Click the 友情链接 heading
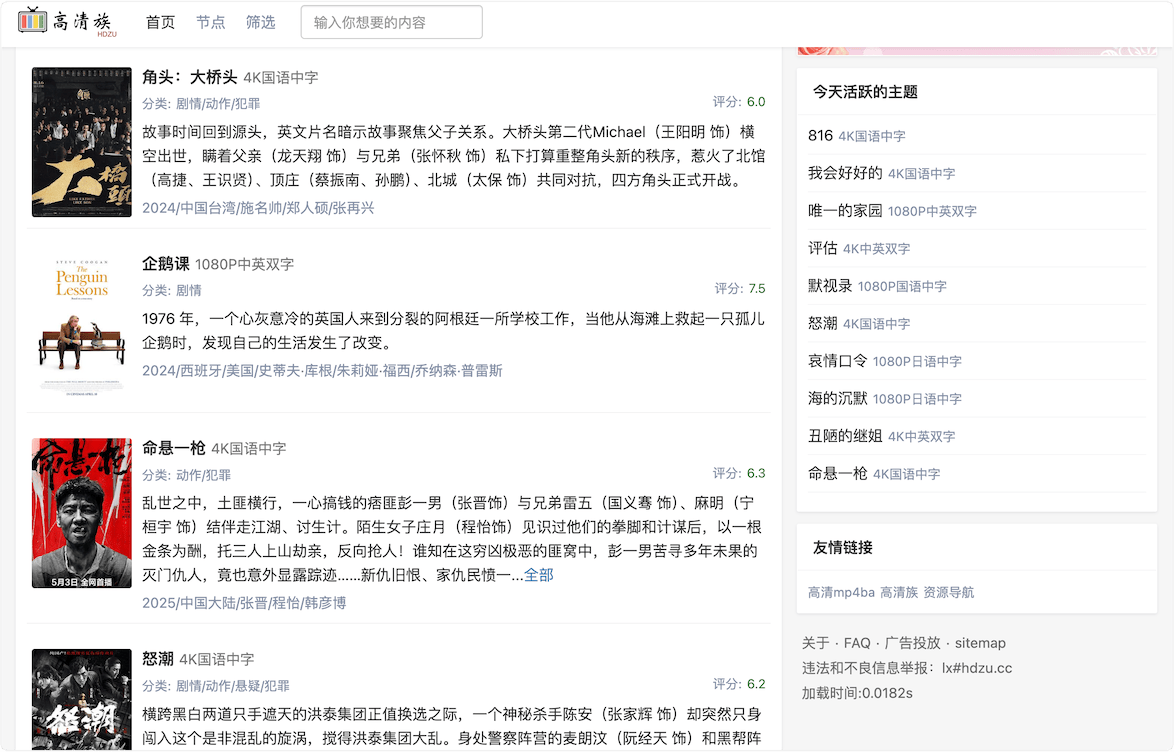The image size is (1174, 752). click(x=843, y=548)
